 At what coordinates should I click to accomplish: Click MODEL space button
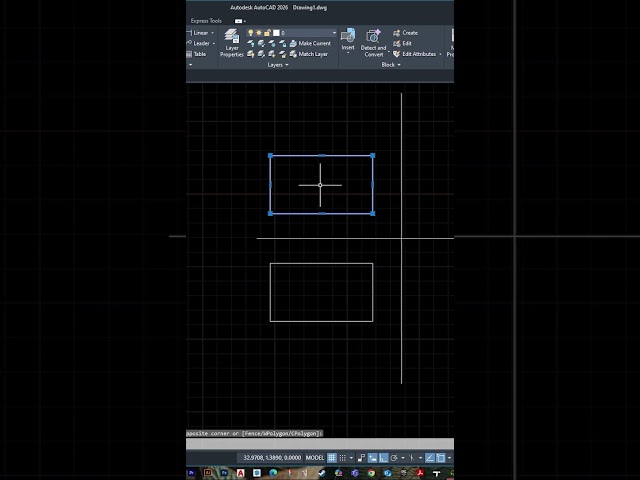315,458
